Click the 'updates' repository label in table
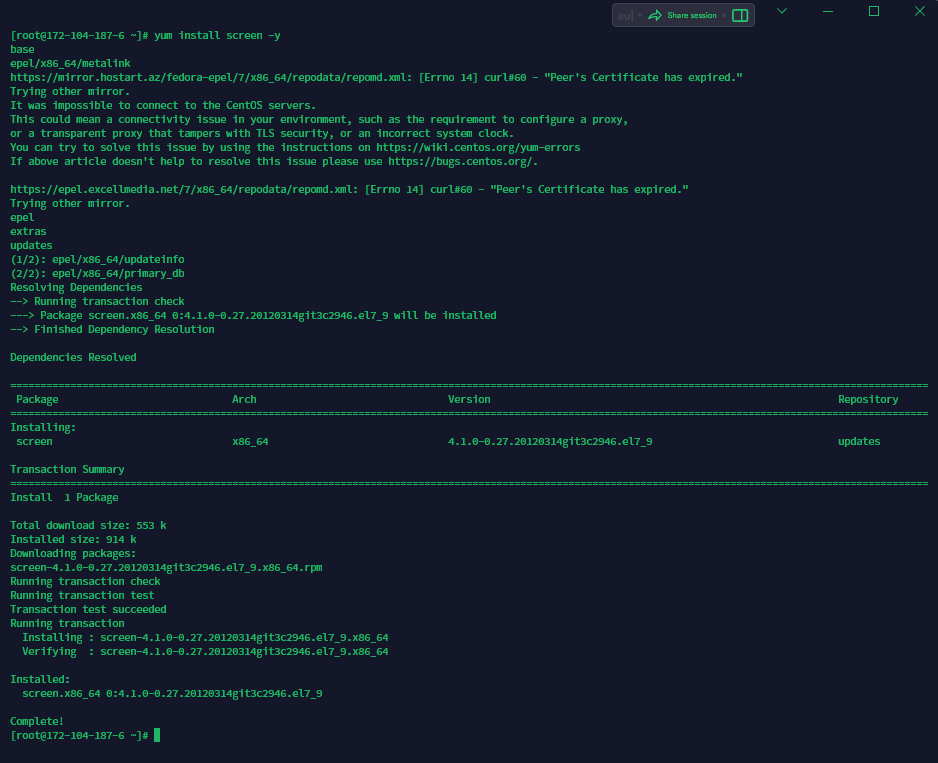 pos(858,441)
